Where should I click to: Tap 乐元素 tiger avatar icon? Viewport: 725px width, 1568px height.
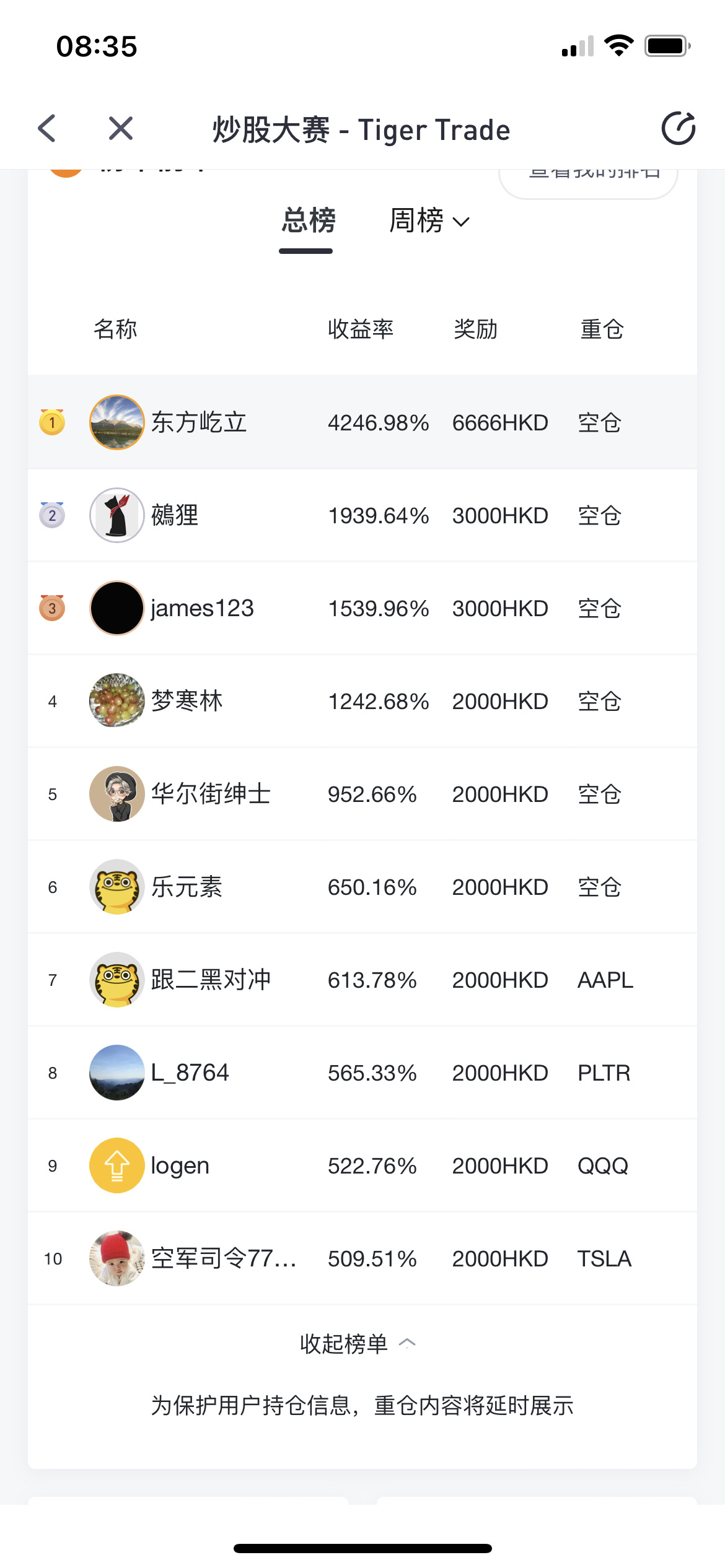[x=117, y=887]
